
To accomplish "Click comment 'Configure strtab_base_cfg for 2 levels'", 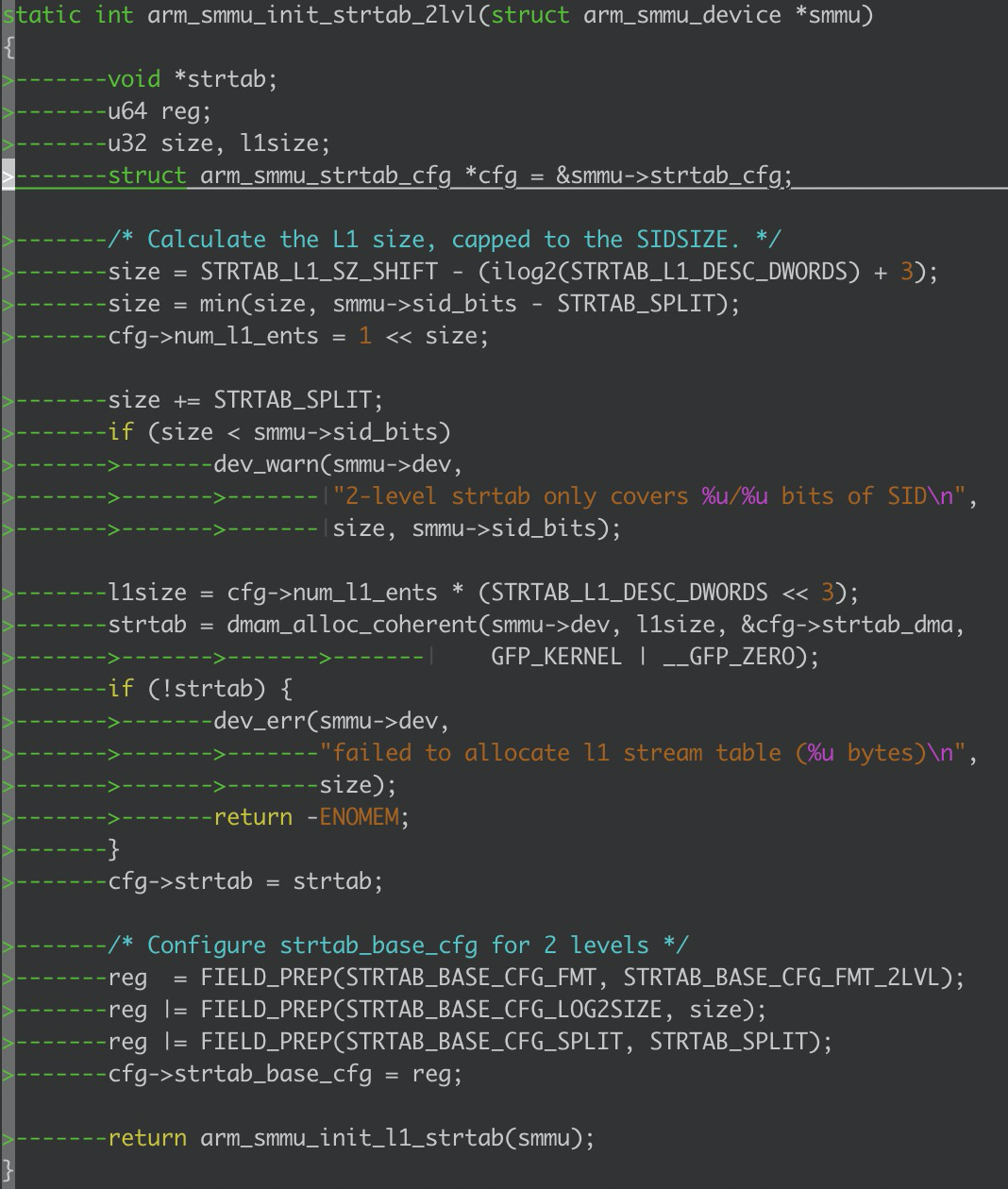I will (398, 946).
